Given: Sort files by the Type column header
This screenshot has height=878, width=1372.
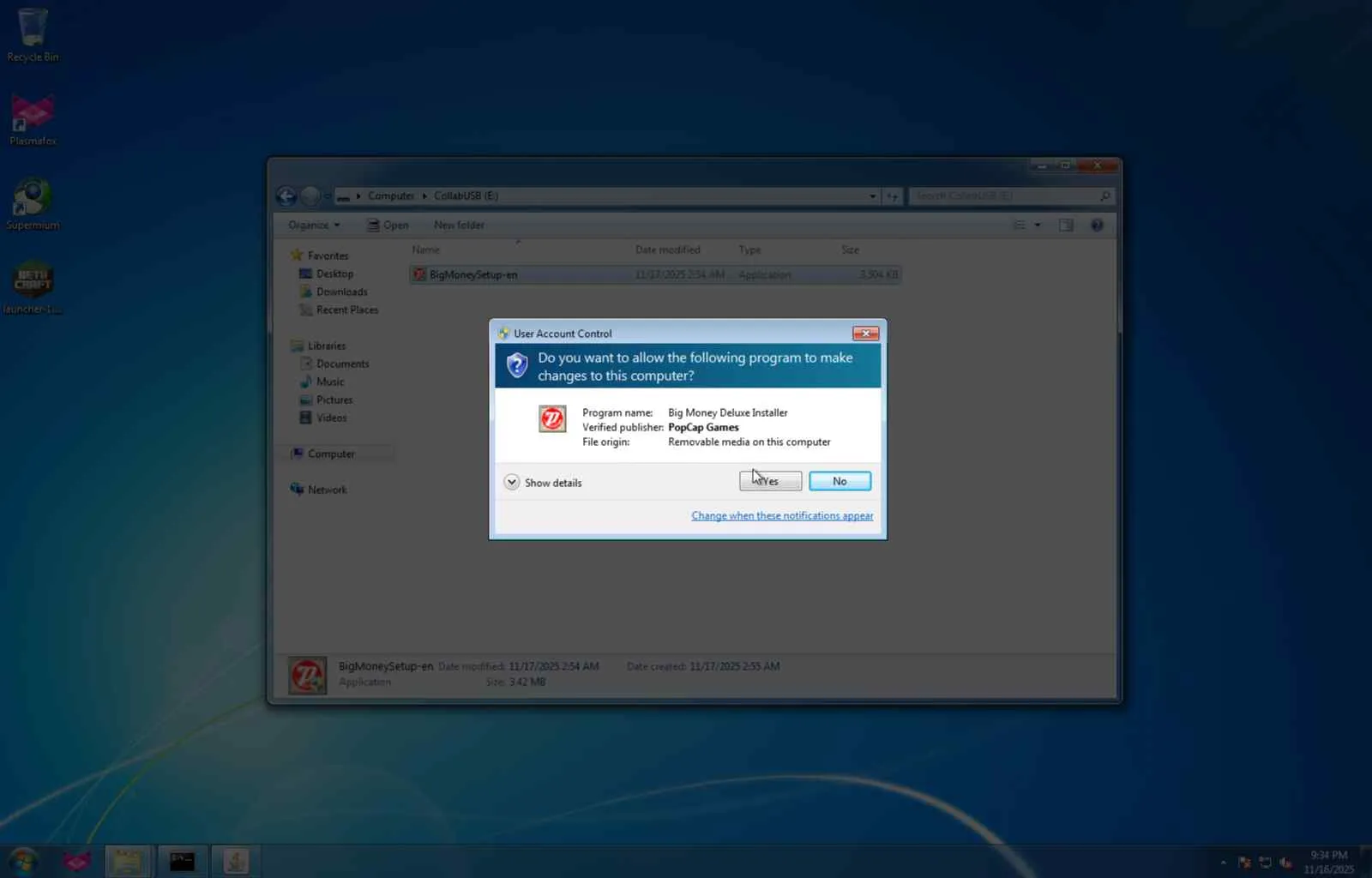Looking at the screenshot, I should pos(784,250).
